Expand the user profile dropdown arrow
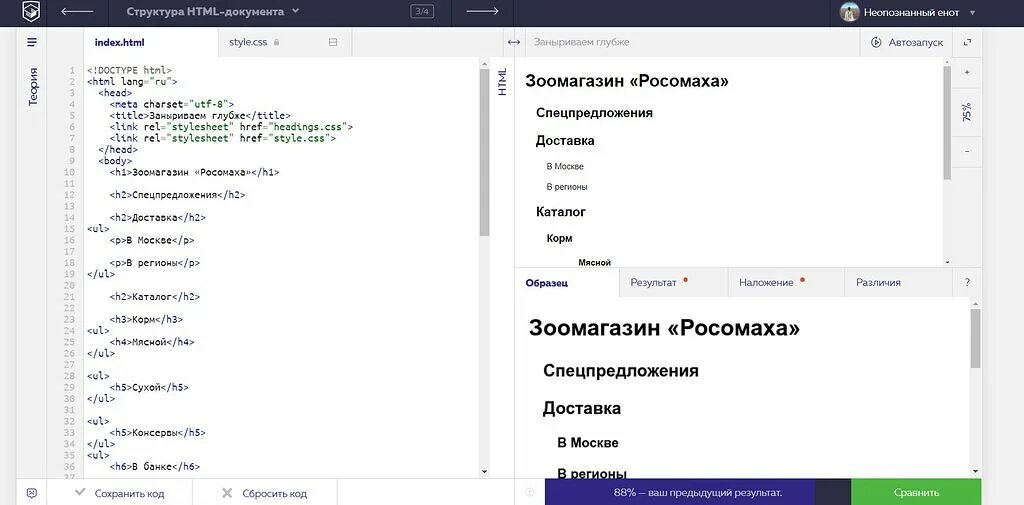Screen dimensions: 1024x505 (972, 12)
